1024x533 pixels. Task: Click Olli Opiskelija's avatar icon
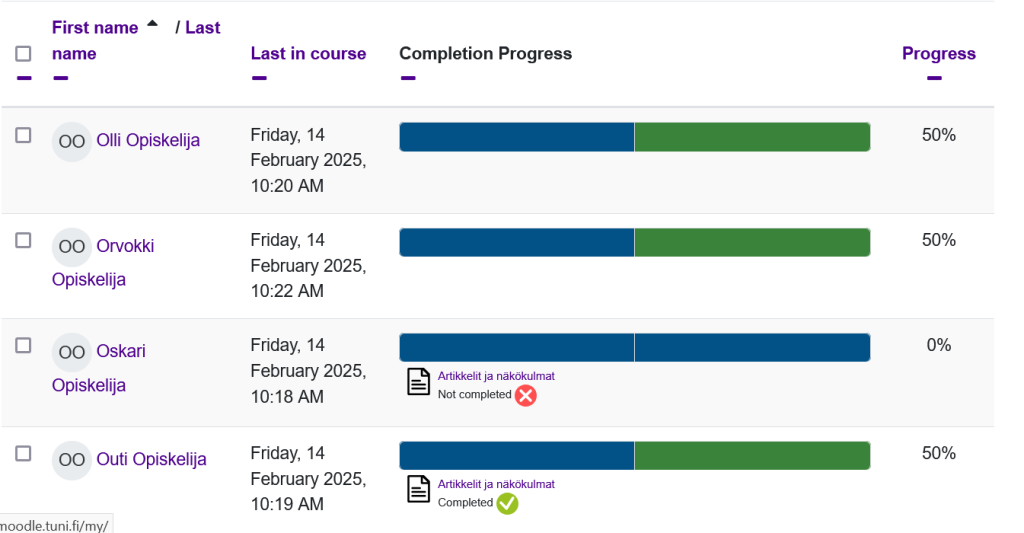(71, 141)
